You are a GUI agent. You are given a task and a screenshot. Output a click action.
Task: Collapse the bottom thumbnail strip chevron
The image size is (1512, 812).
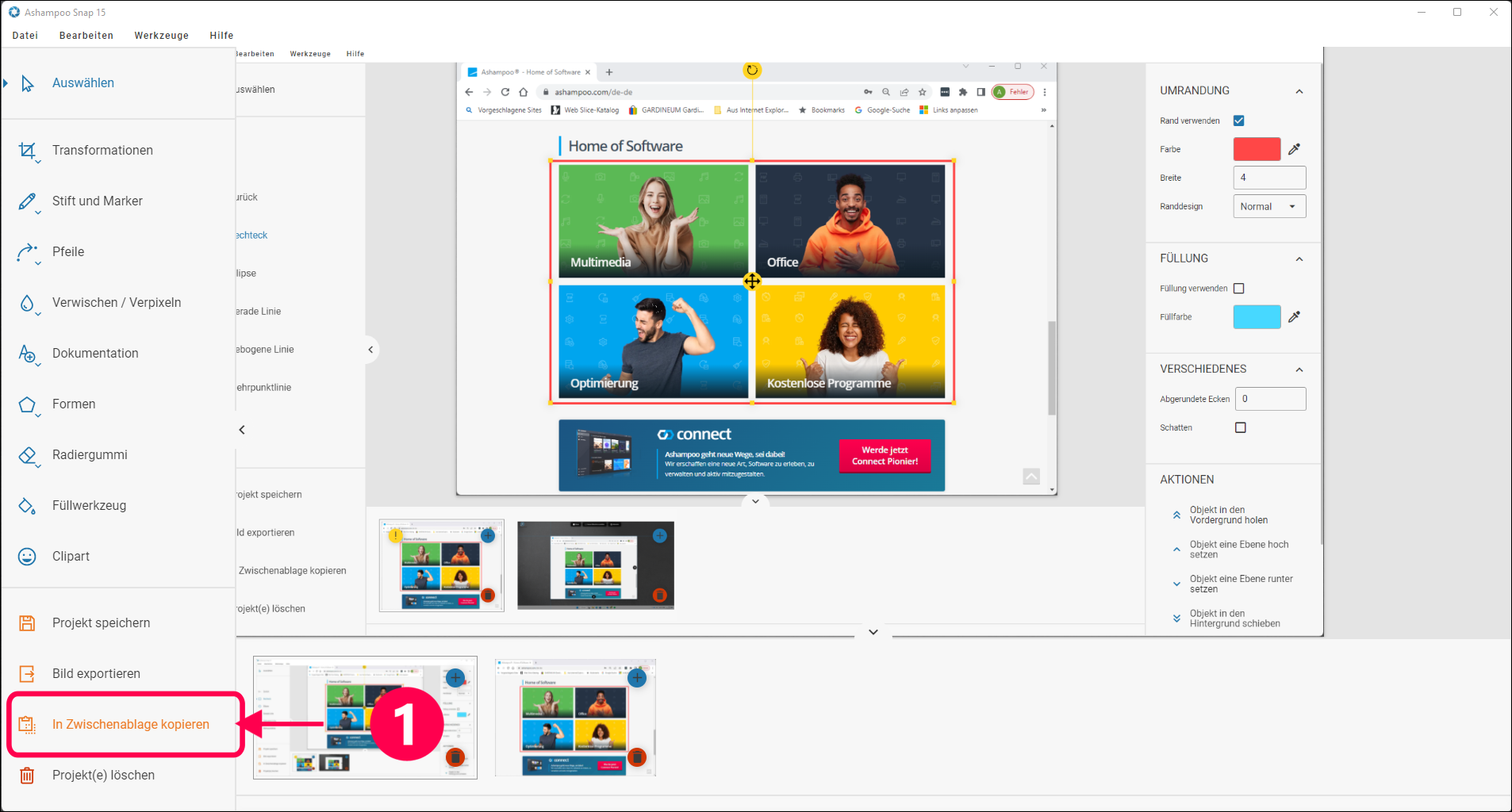tap(873, 632)
